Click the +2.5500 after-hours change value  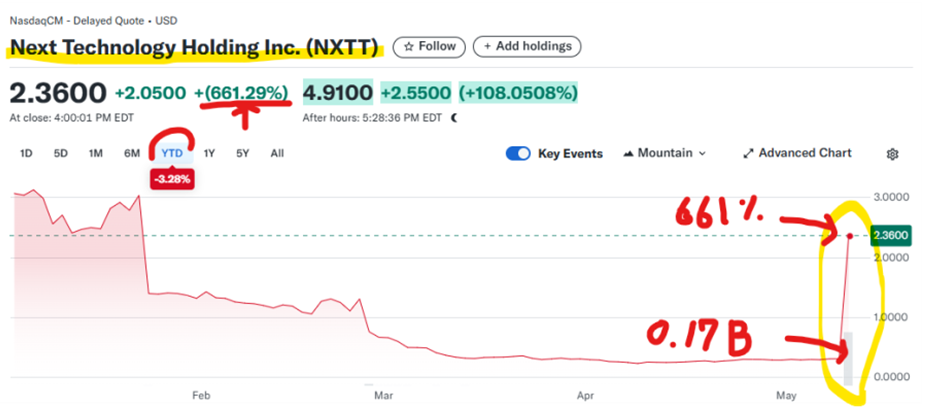[x=415, y=93]
